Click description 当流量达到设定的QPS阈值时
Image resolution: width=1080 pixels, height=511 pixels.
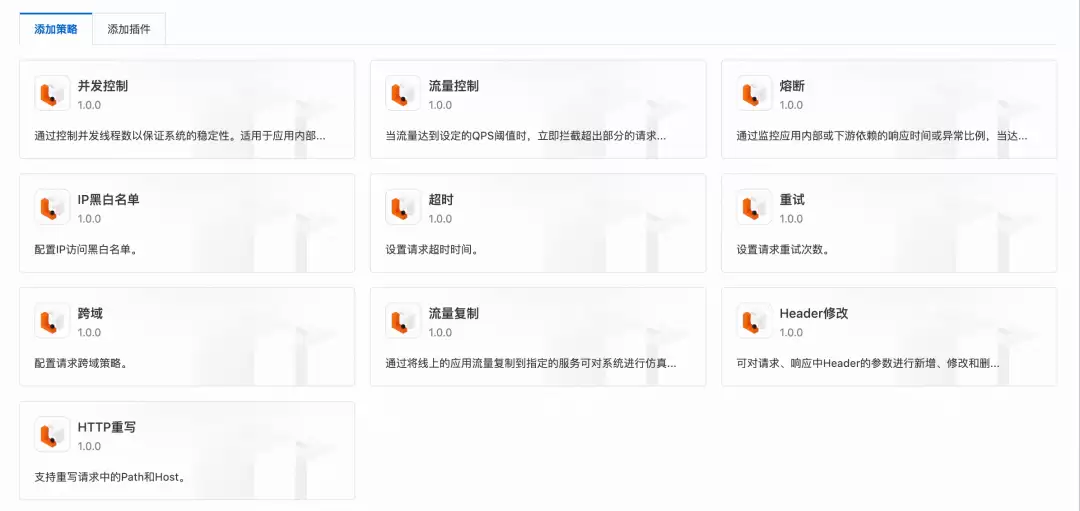[526, 136]
